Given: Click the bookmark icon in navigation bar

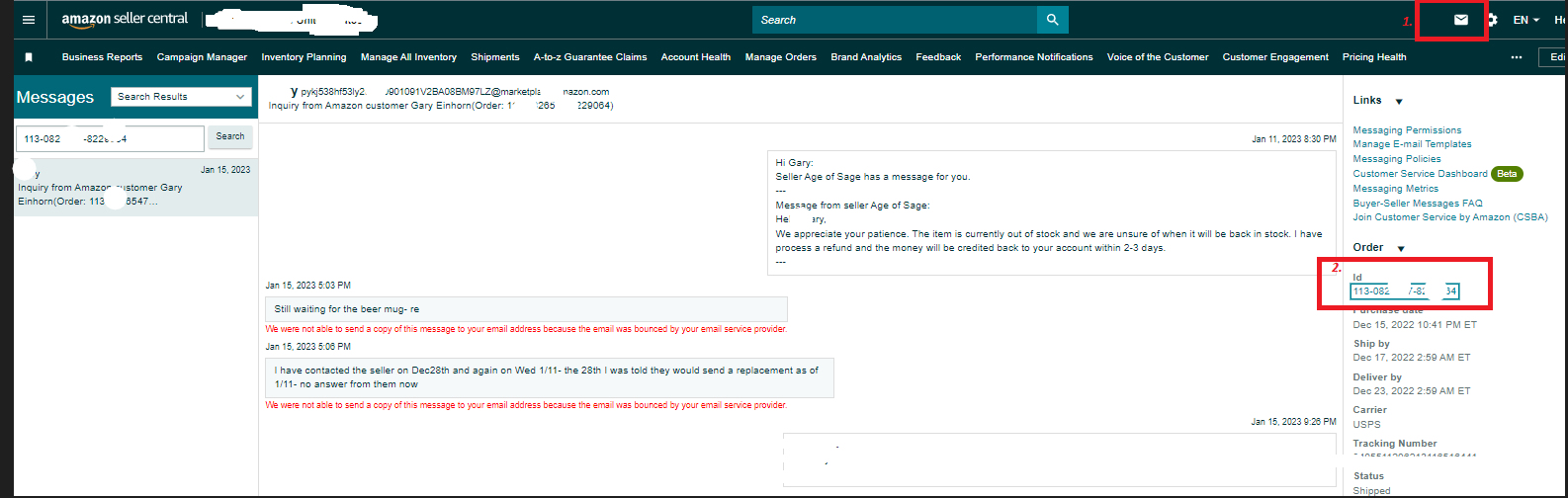Looking at the screenshot, I should click(30, 57).
